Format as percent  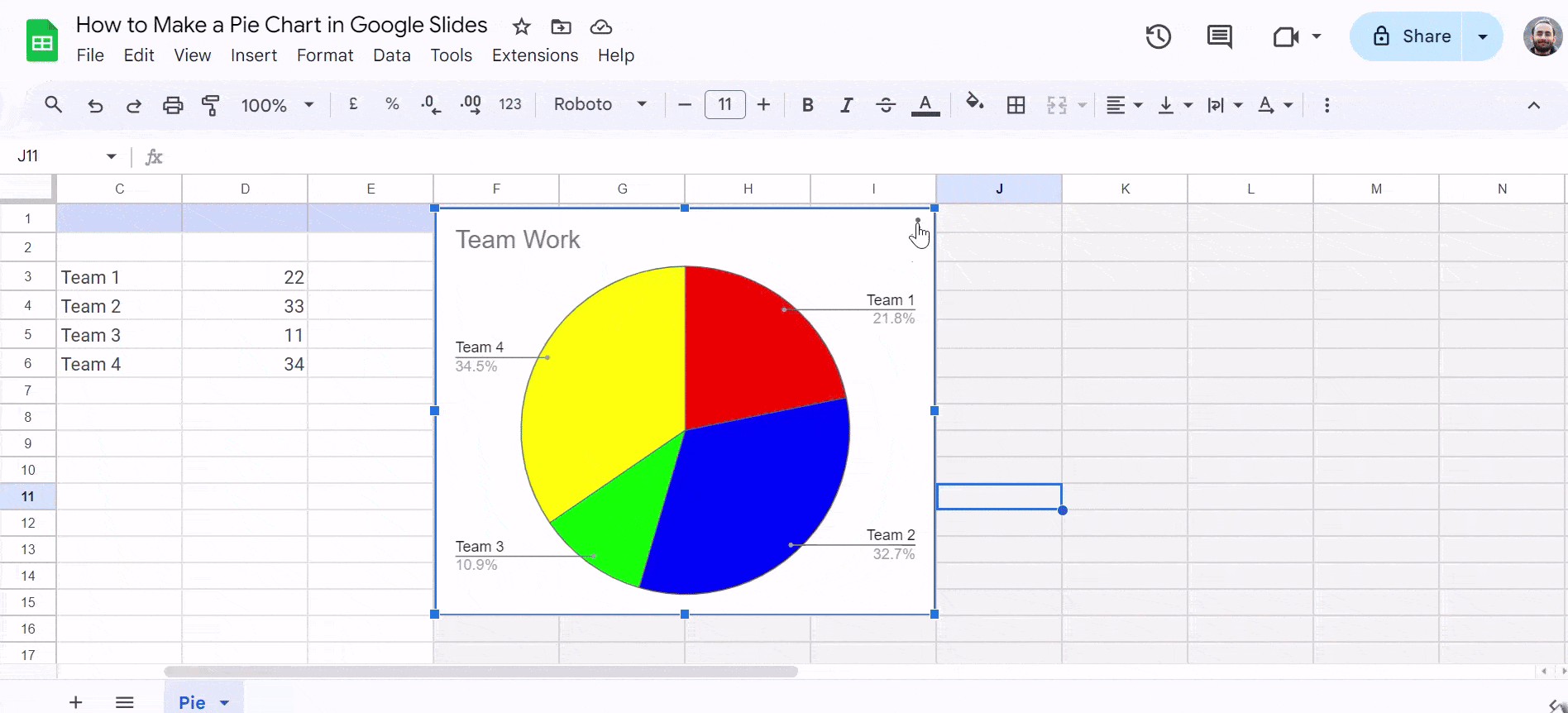(392, 104)
